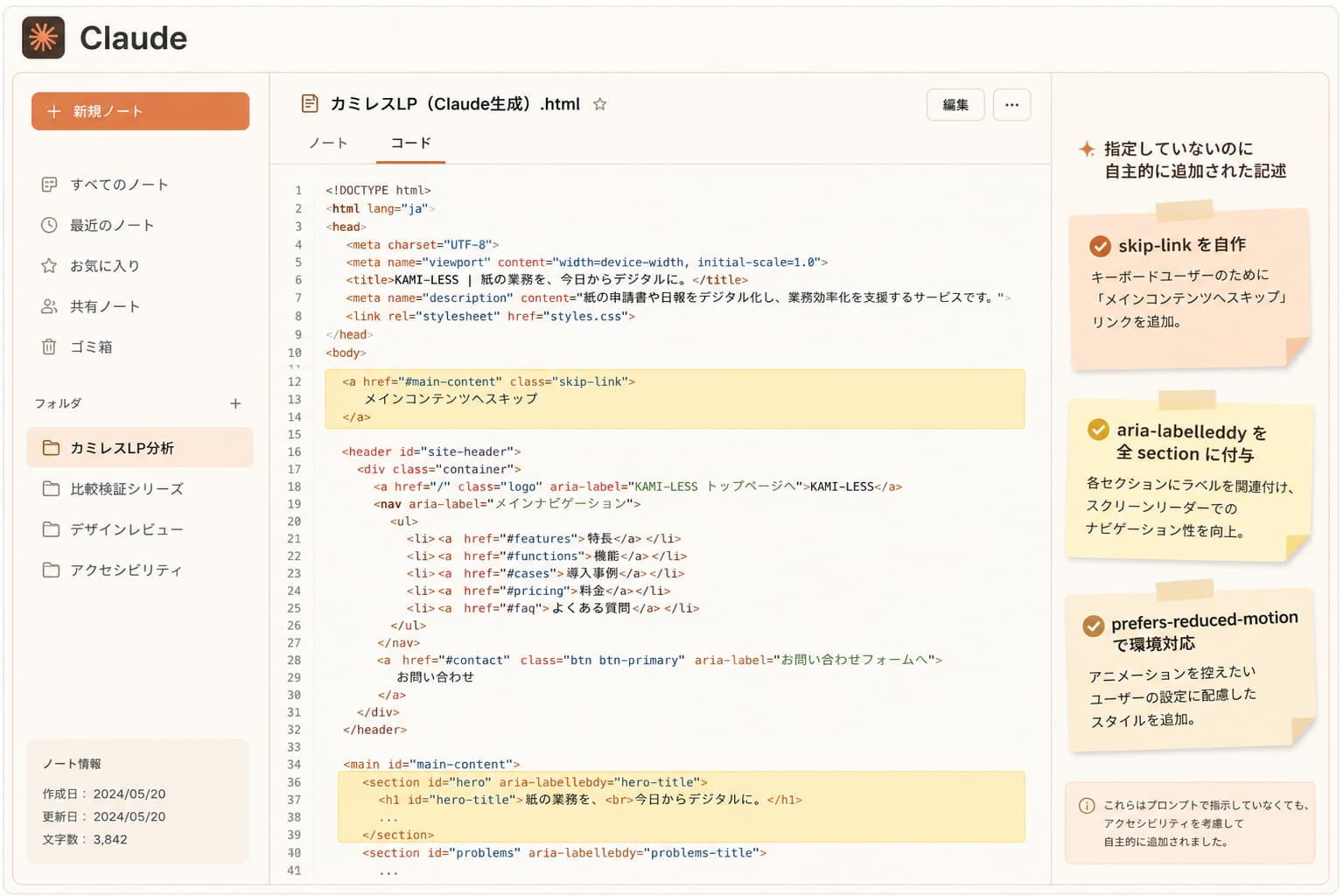This screenshot has height=896, width=1343.
Task: Click the people icon beside 共有ノート
Action: click(49, 306)
